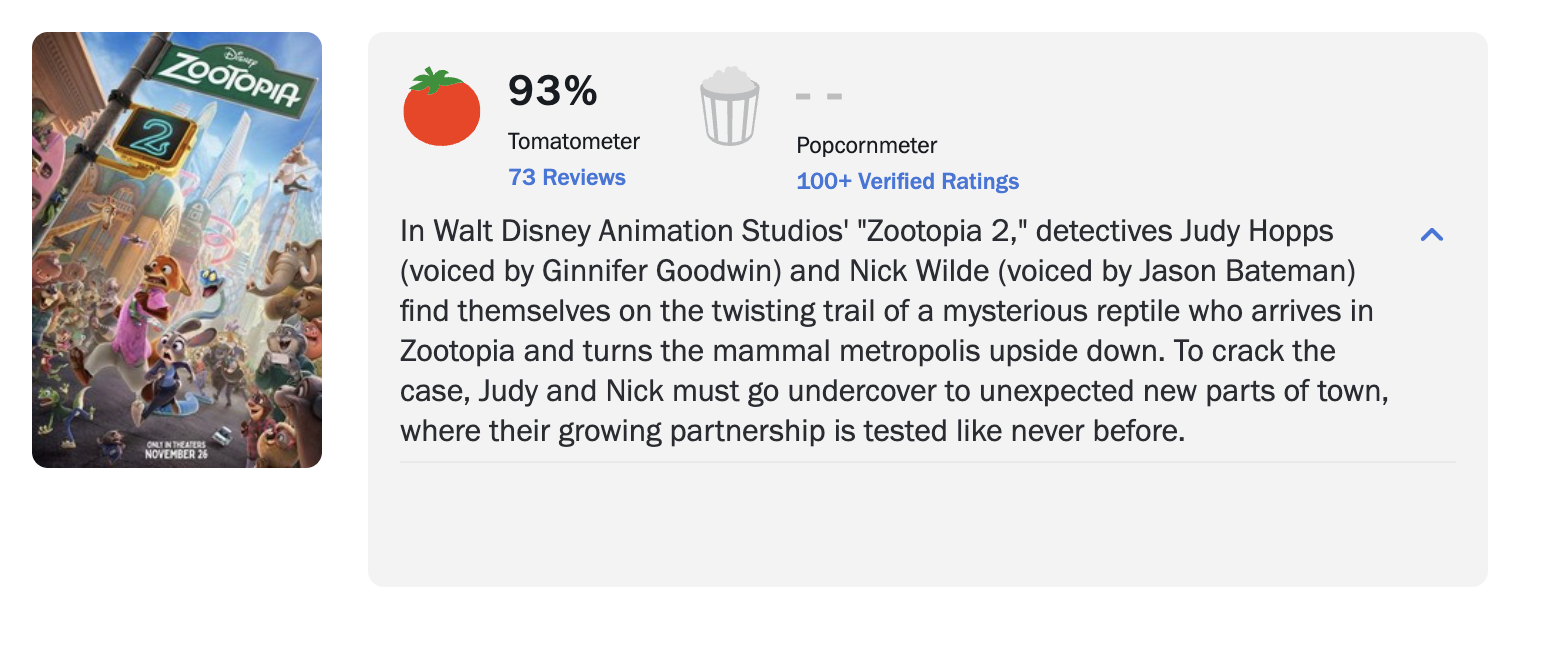This screenshot has width=1564, height=652.
Task: Open the 100+ Verified Ratings link
Action: click(907, 182)
